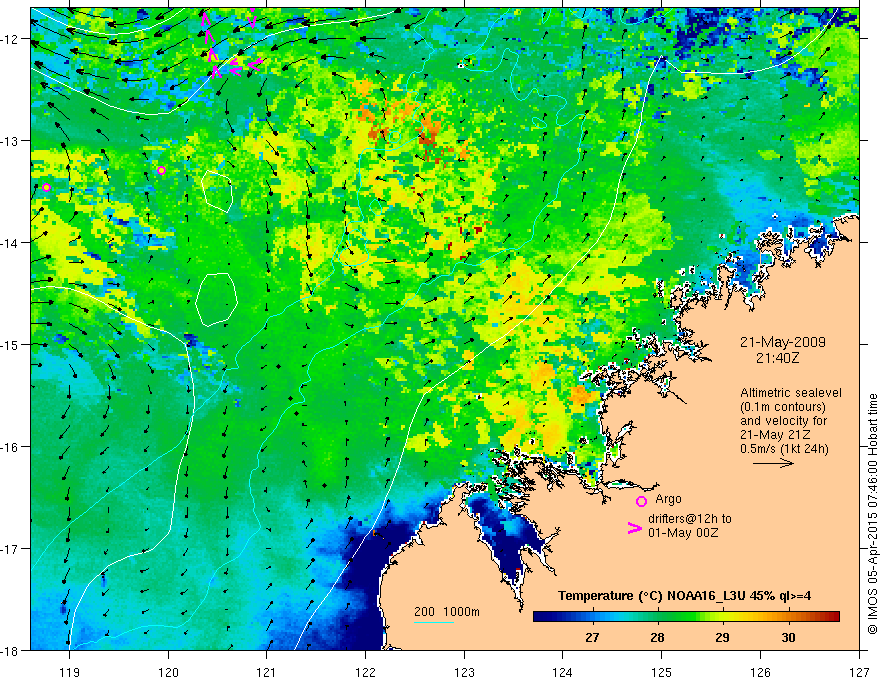
Task: Click the Argo magenta circle legend symbol
Action: tap(641, 501)
